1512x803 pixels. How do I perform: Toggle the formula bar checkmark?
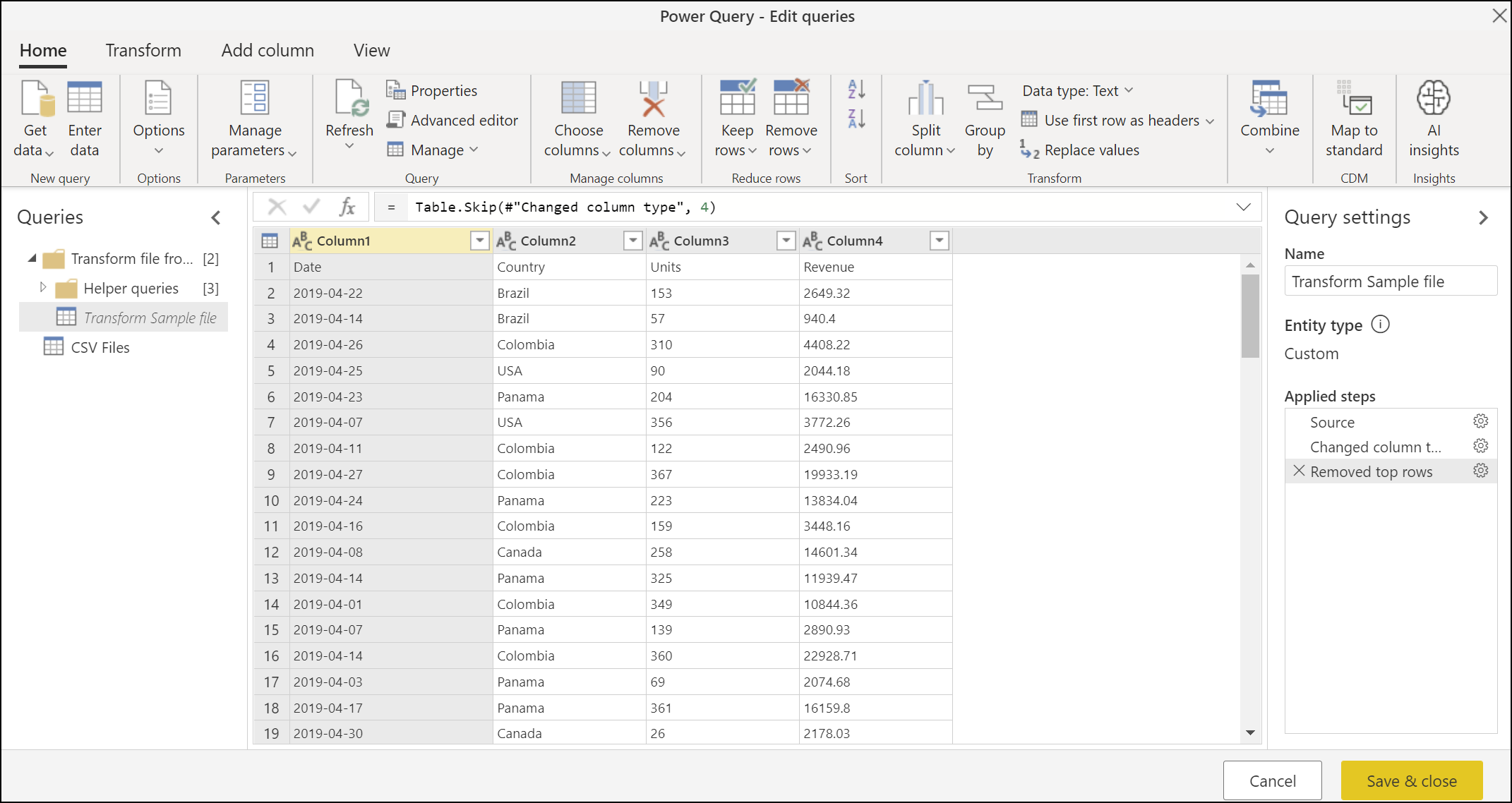click(309, 207)
